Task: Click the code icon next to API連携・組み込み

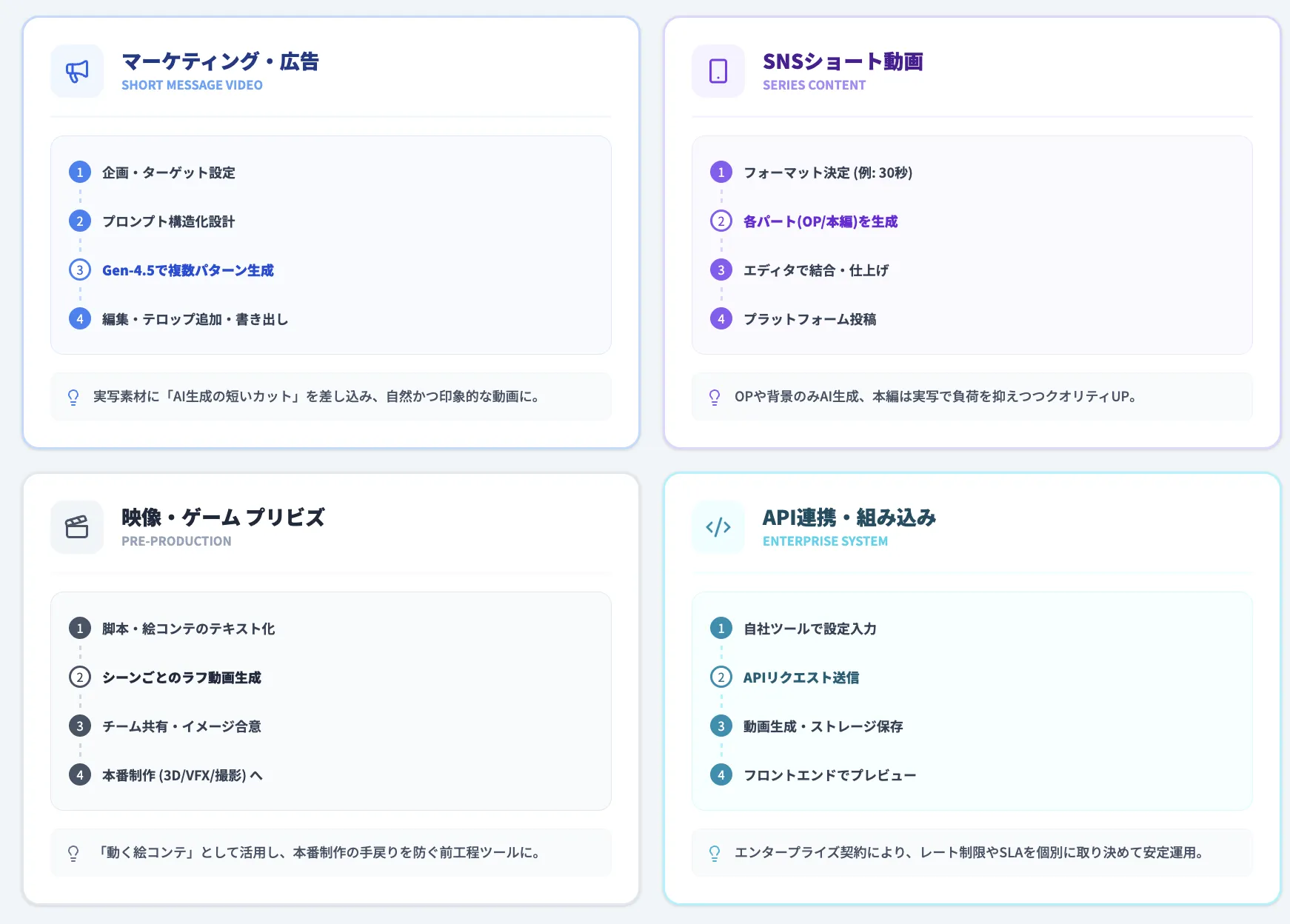Action: [718, 526]
